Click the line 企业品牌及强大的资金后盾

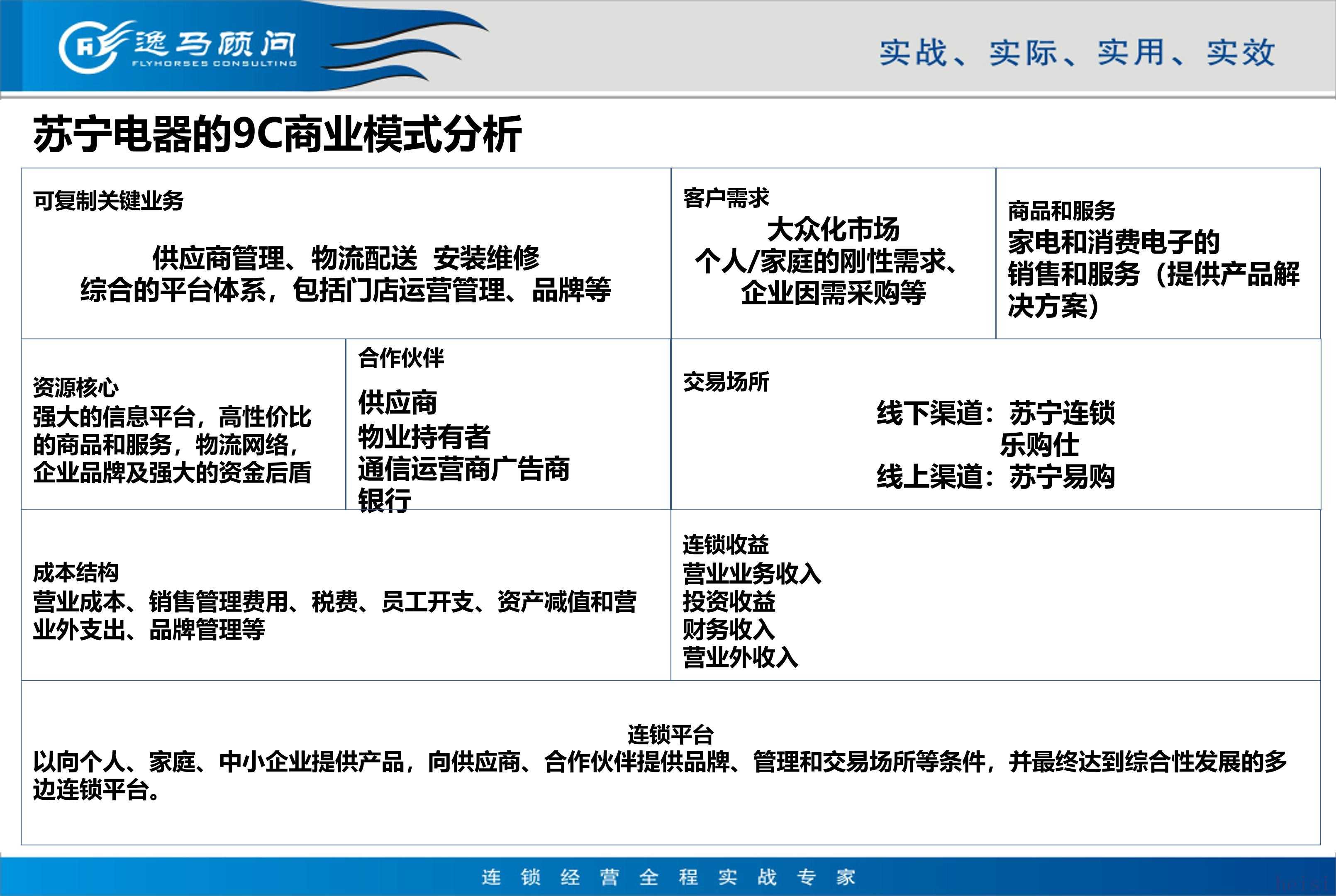click(172, 472)
